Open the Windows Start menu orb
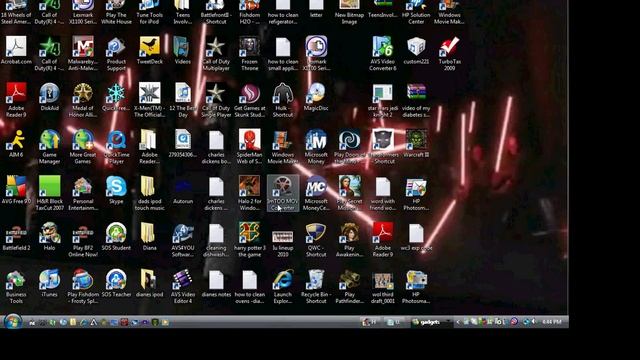 [13, 322]
